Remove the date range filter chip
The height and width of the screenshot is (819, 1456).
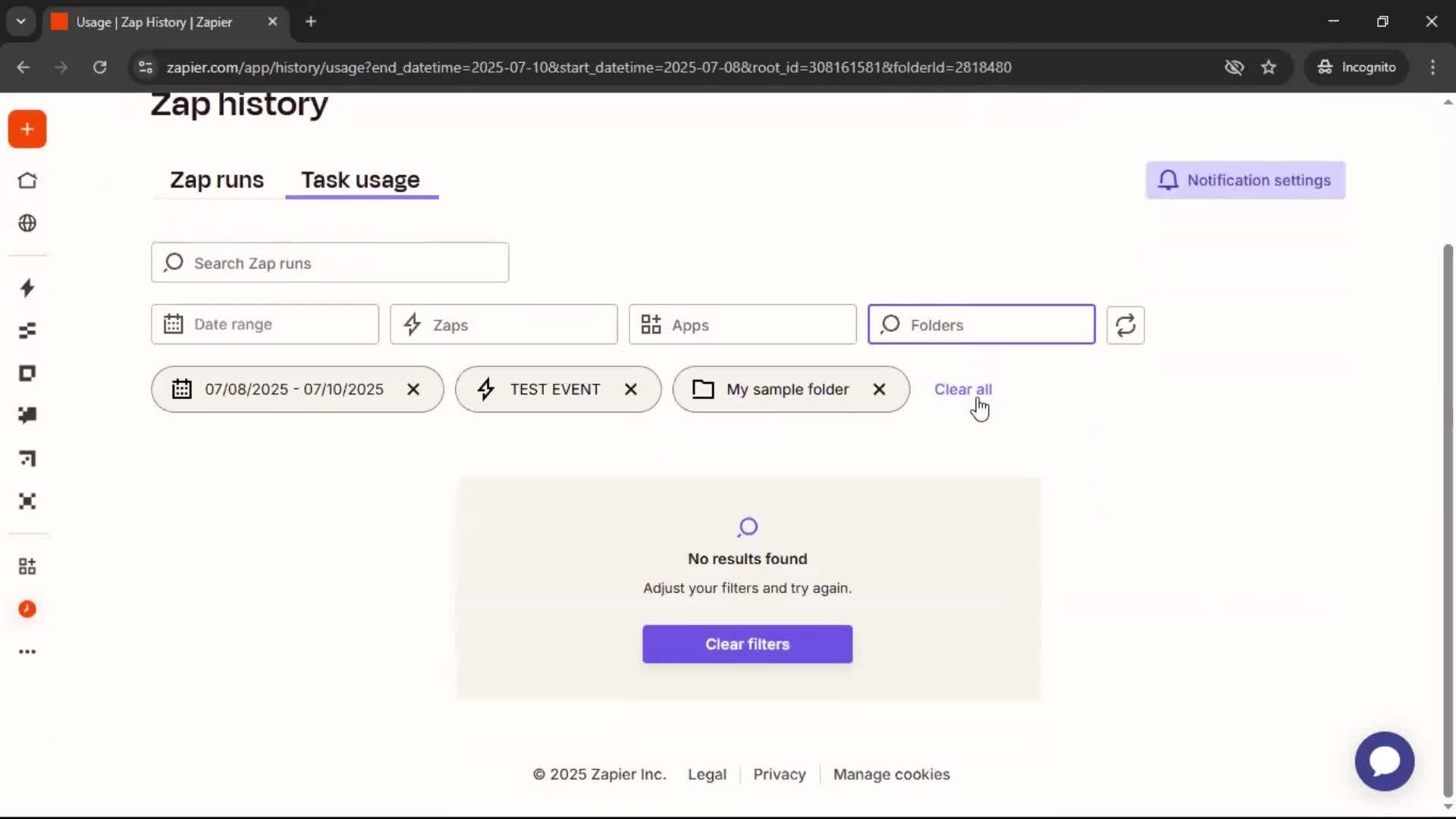pyautogui.click(x=413, y=389)
